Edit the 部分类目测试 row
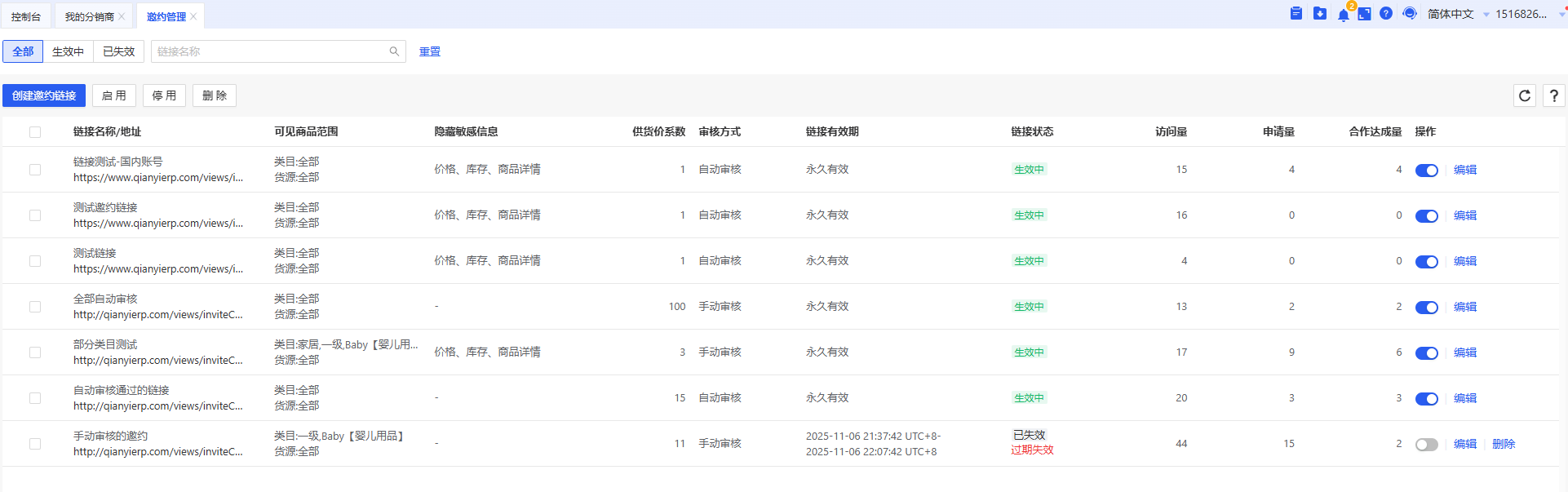1568x492 pixels. 1465,352
